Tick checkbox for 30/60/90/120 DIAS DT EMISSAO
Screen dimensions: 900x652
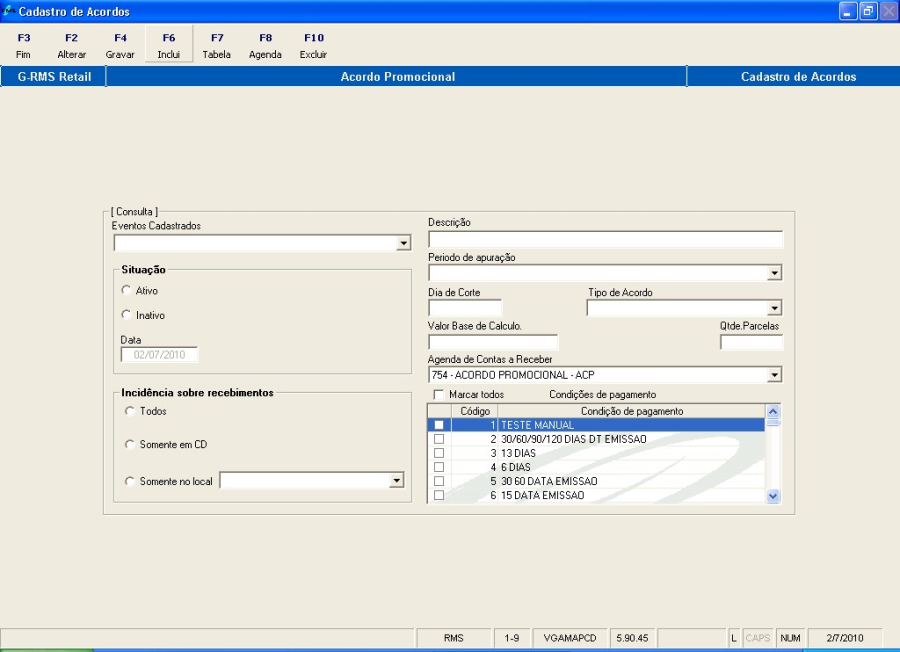tap(439, 439)
